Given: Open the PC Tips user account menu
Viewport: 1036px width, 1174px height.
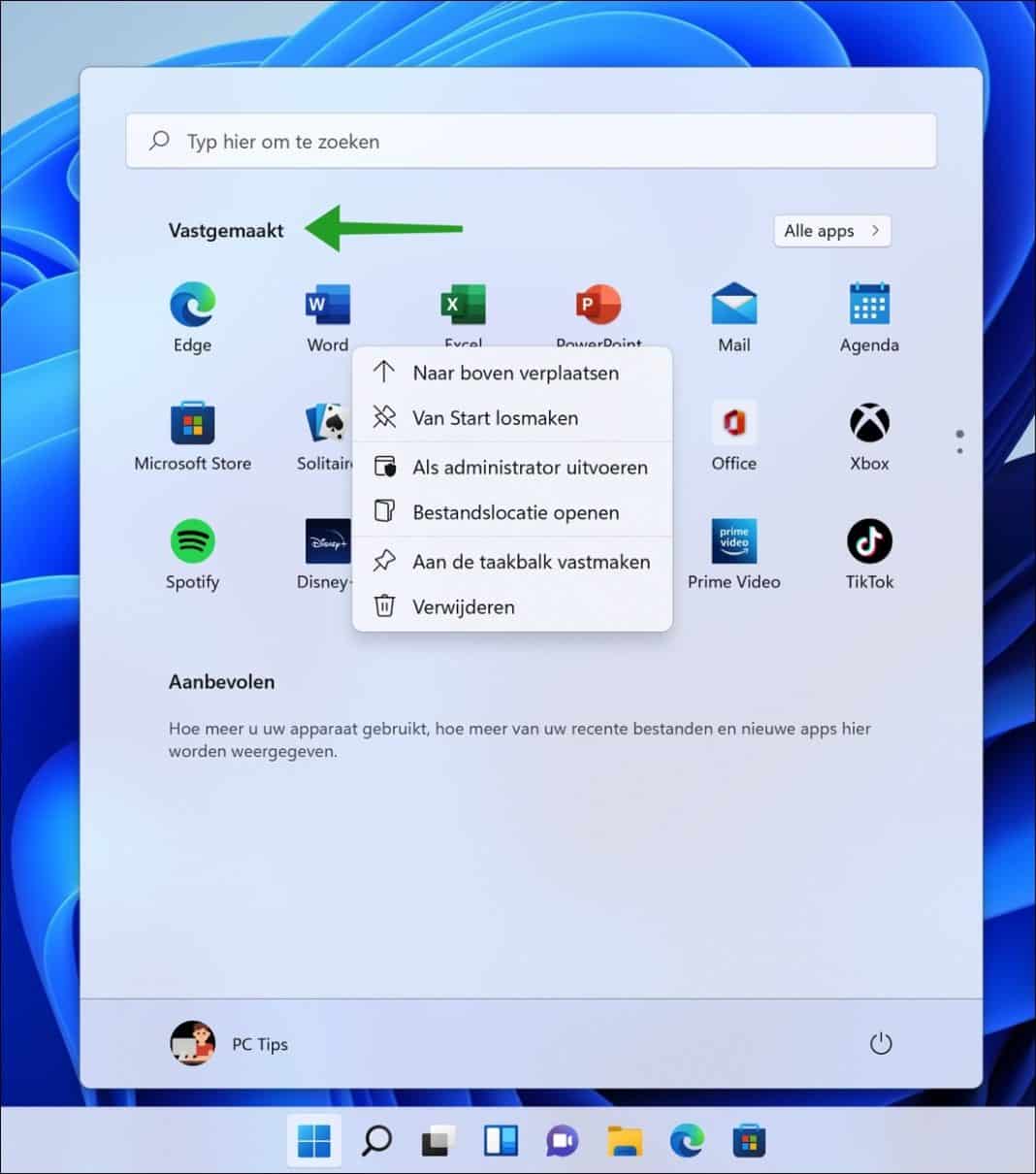Looking at the screenshot, I should [230, 1044].
